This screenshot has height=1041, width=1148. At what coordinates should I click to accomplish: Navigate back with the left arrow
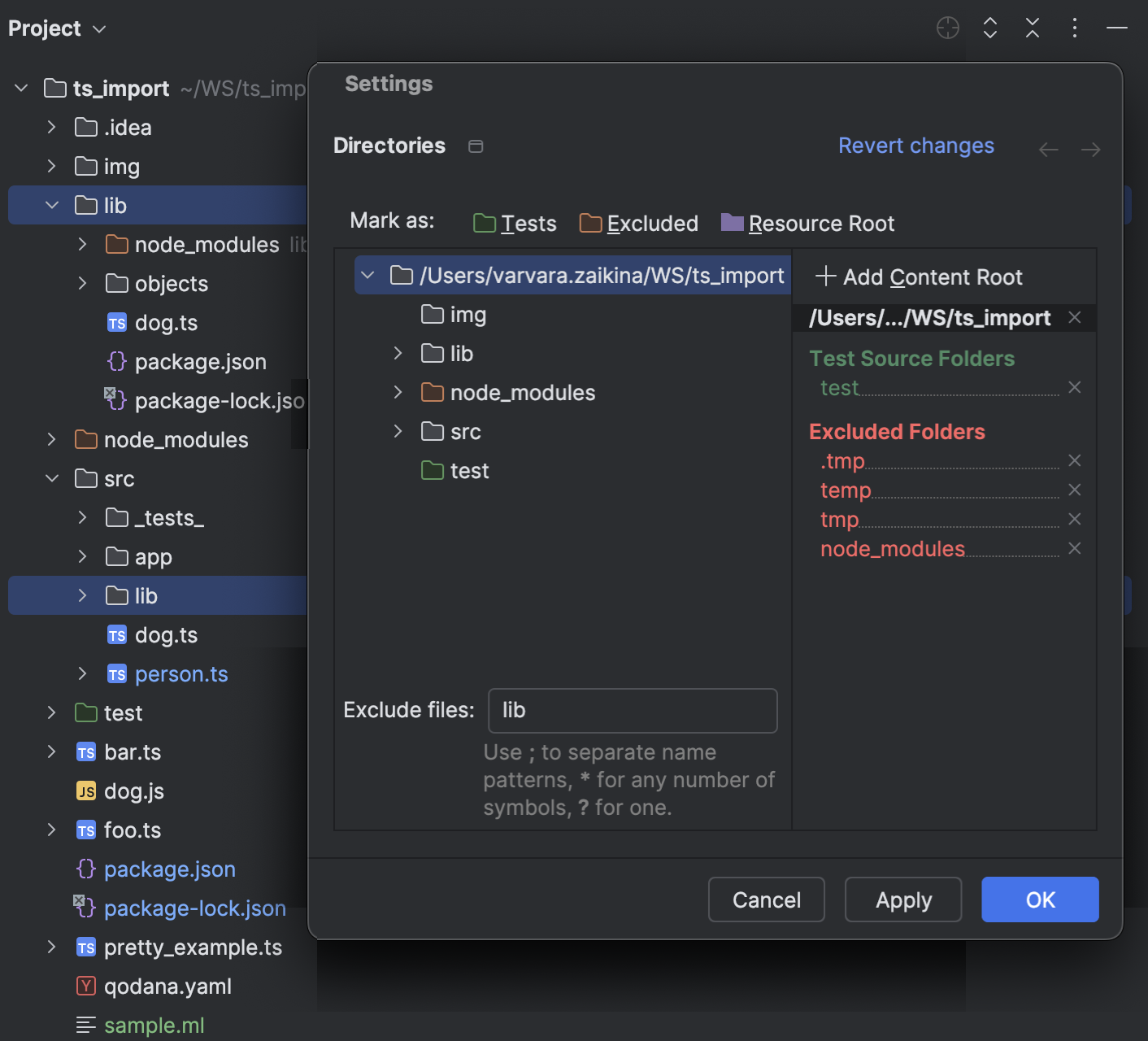click(x=1049, y=149)
